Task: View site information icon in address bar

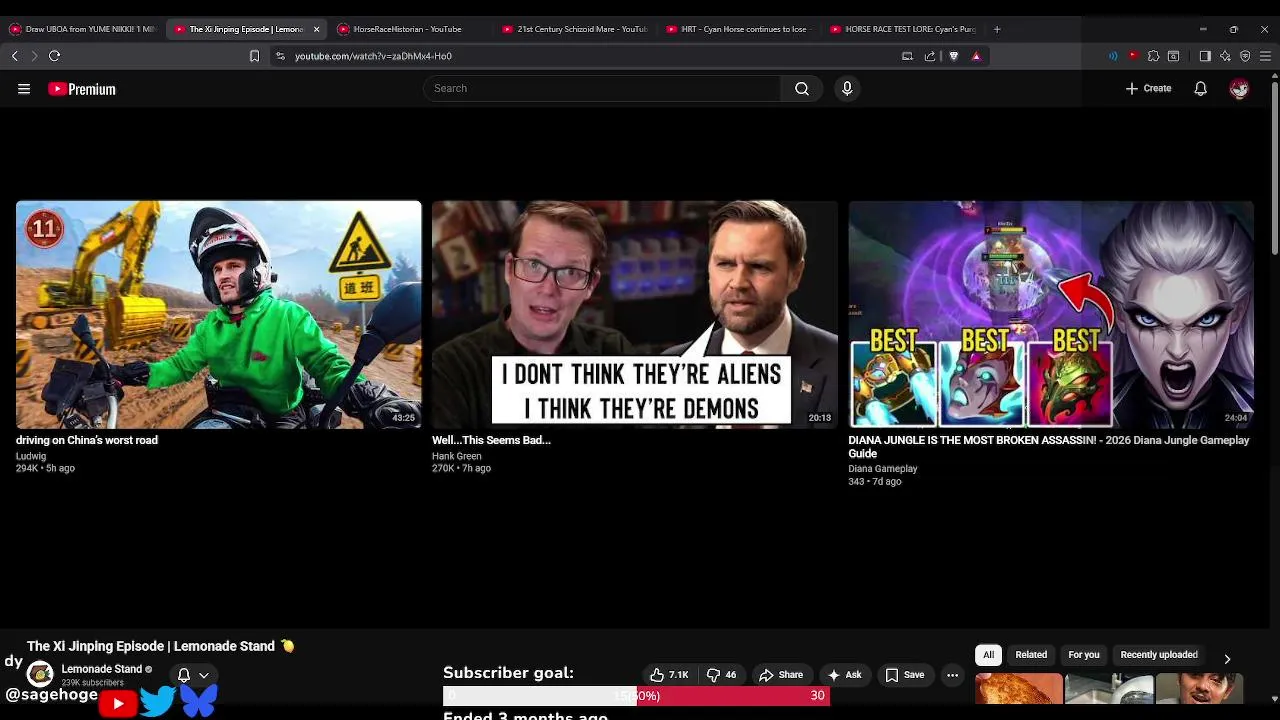Action: coord(280,56)
